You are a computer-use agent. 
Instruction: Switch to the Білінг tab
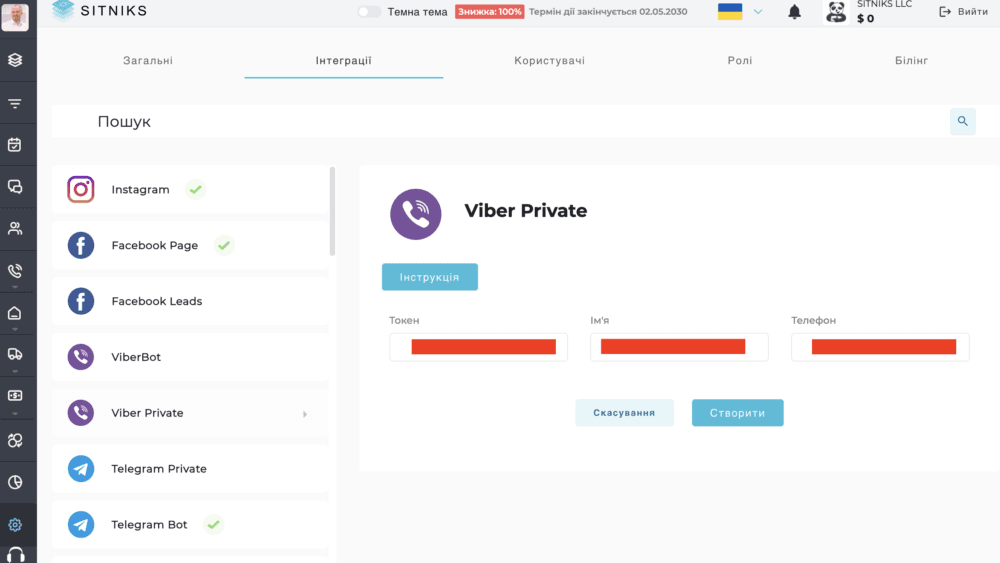click(x=911, y=61)
